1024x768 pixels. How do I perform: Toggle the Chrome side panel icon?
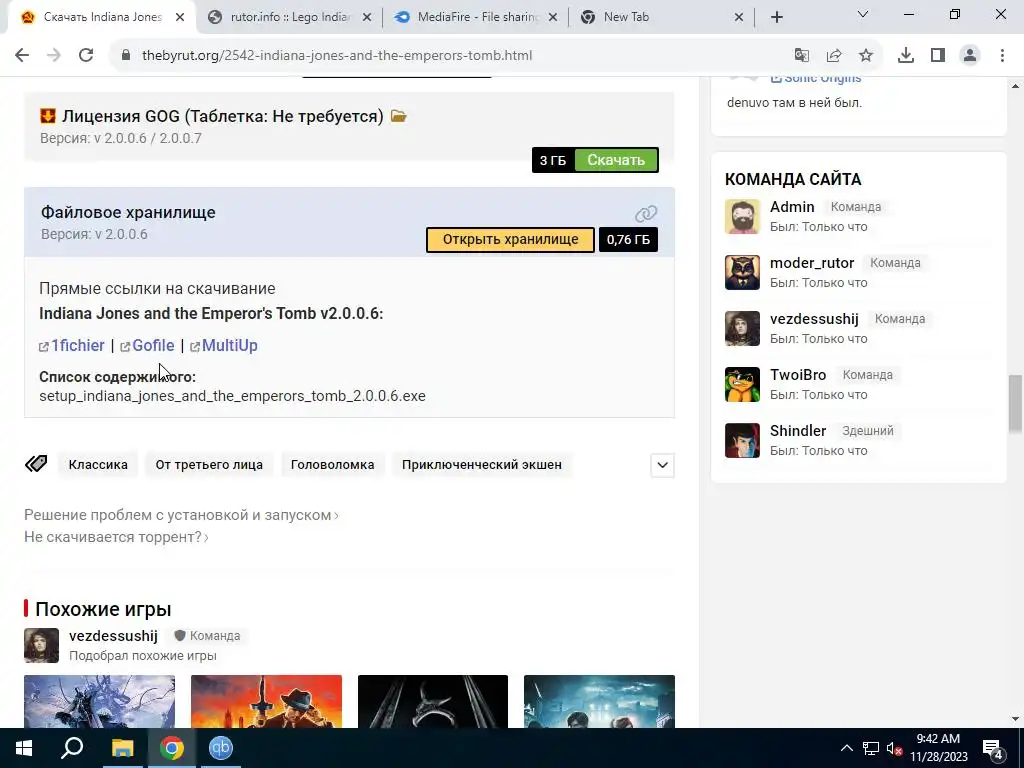[938, 56]
